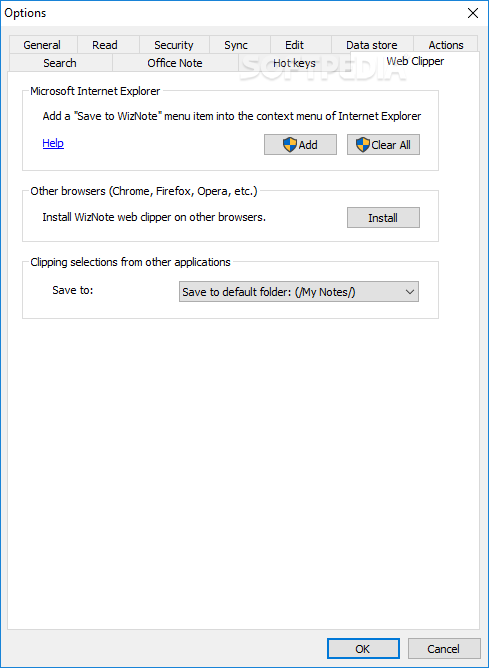
Task: Go to the Security tab
Action: click(173, 45)
